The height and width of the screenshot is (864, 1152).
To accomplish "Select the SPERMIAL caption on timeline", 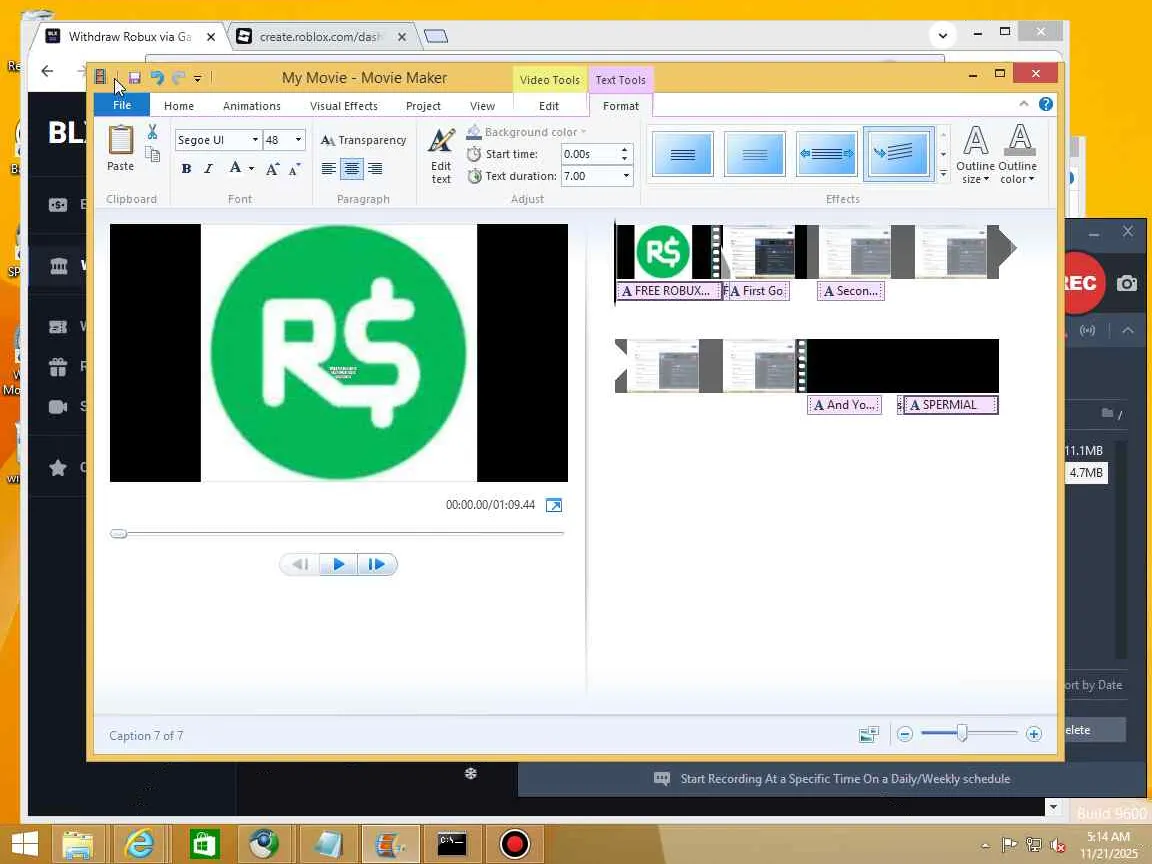I will (949, 405).
